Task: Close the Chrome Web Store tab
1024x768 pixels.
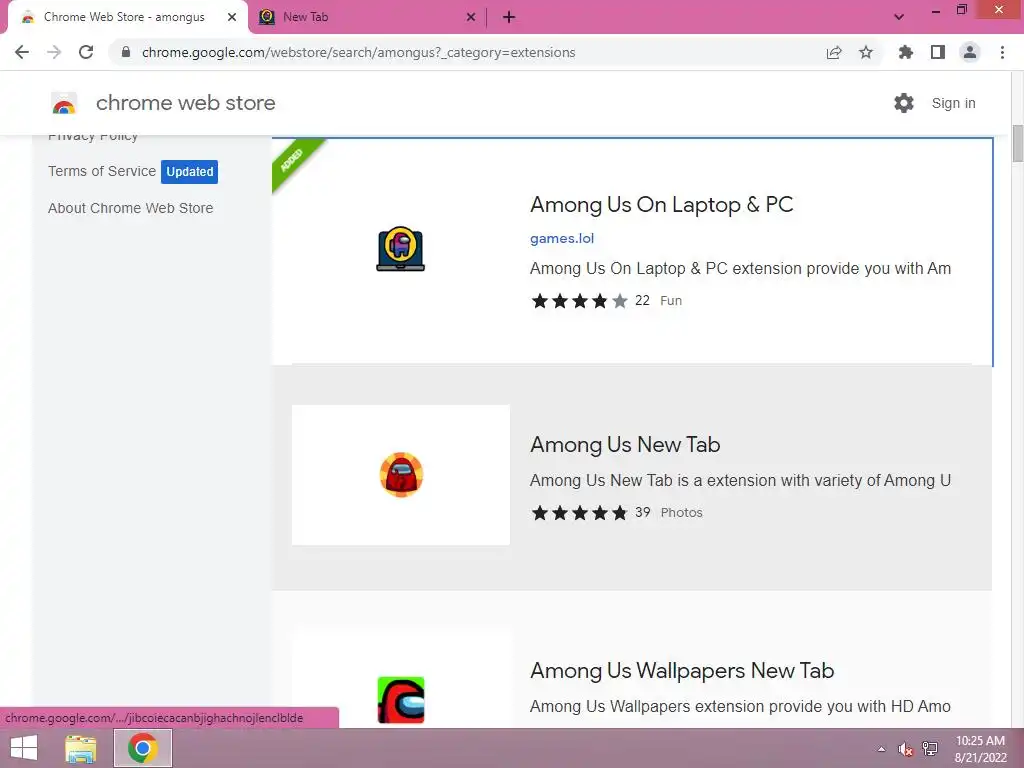Action: (x=232, y=17)
